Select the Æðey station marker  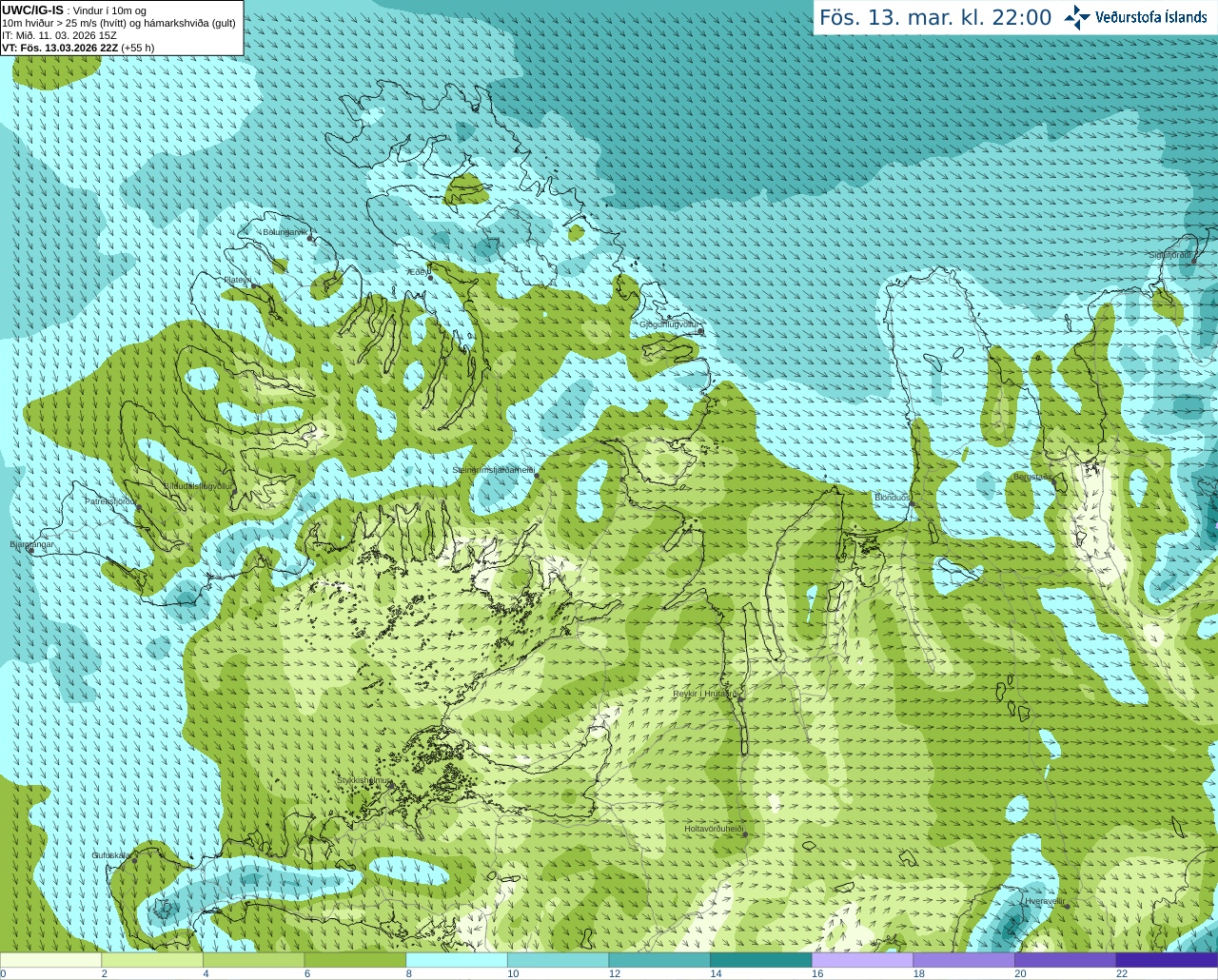[x=430, y=278]
